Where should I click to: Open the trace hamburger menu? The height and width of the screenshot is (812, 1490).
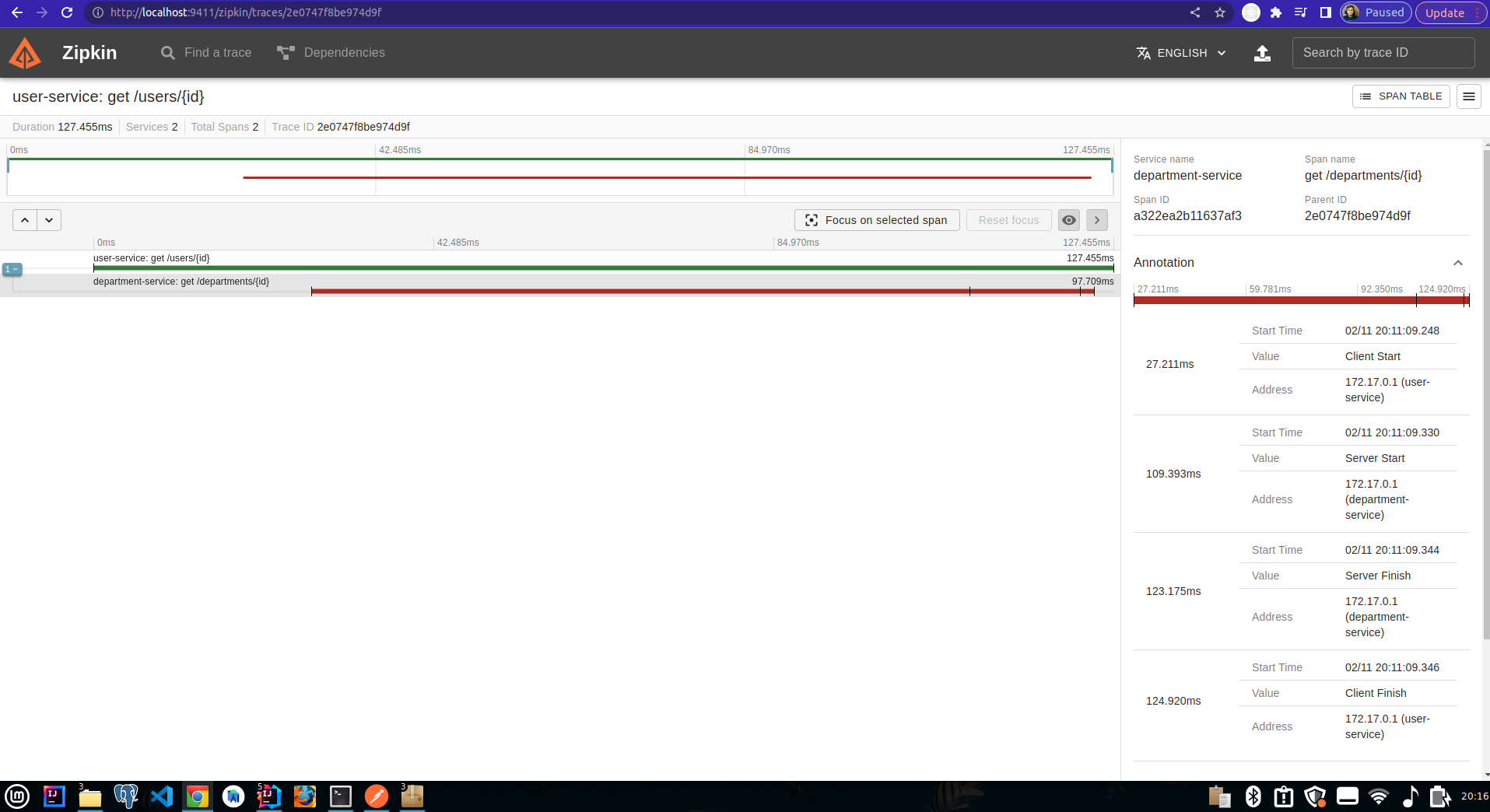pos(1469,96)
